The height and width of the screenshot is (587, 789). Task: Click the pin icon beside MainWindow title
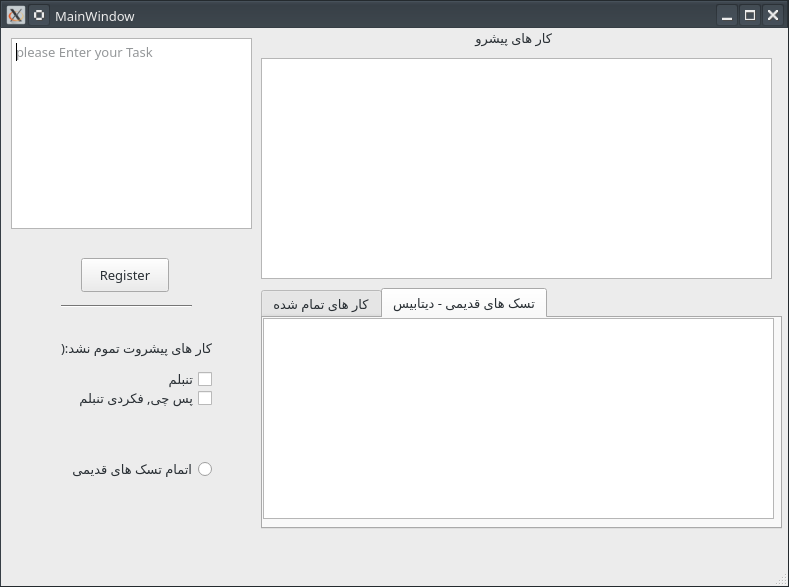click(x=39, y=16)
